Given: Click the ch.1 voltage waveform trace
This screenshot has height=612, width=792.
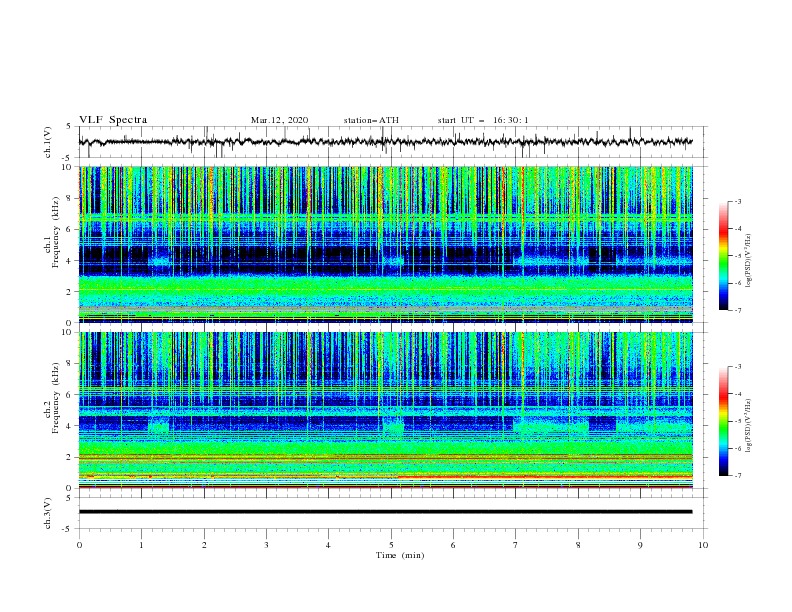Looking at the screenshot, I should 385,141.
